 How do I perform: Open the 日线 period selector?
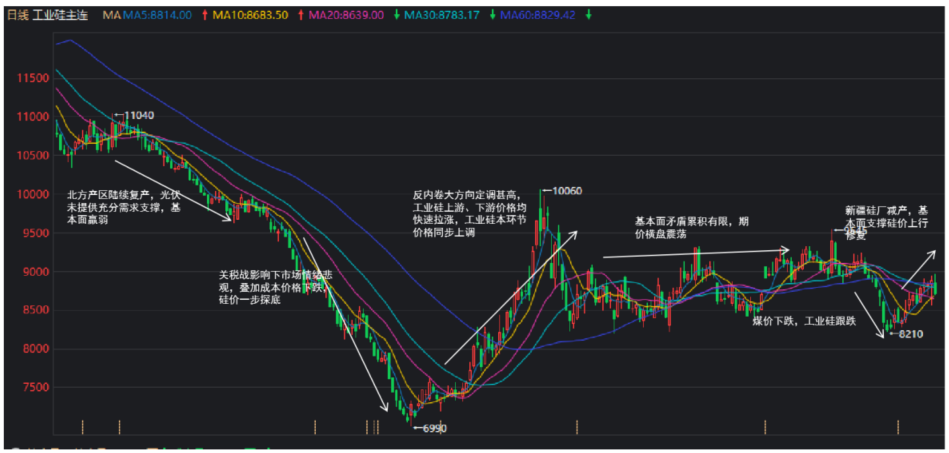point(18,16)
